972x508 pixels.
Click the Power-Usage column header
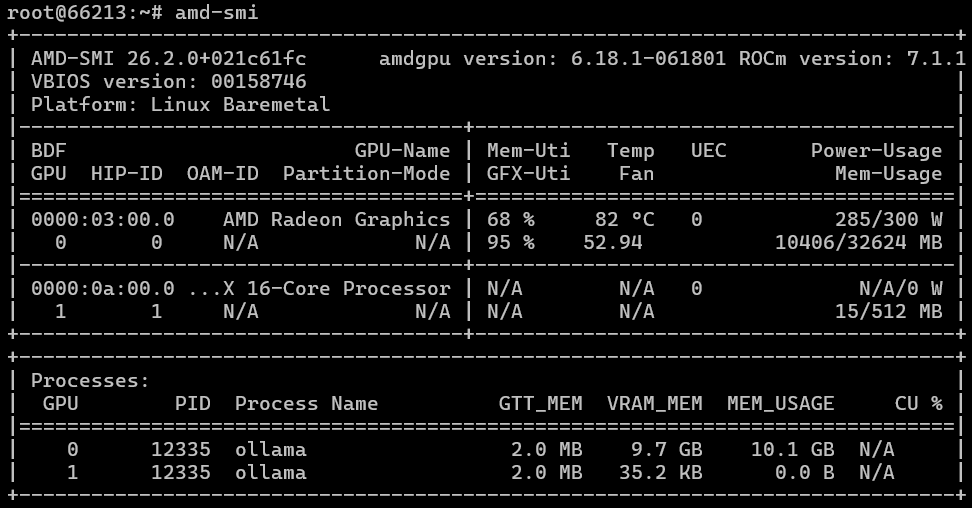tap(876, 151)
